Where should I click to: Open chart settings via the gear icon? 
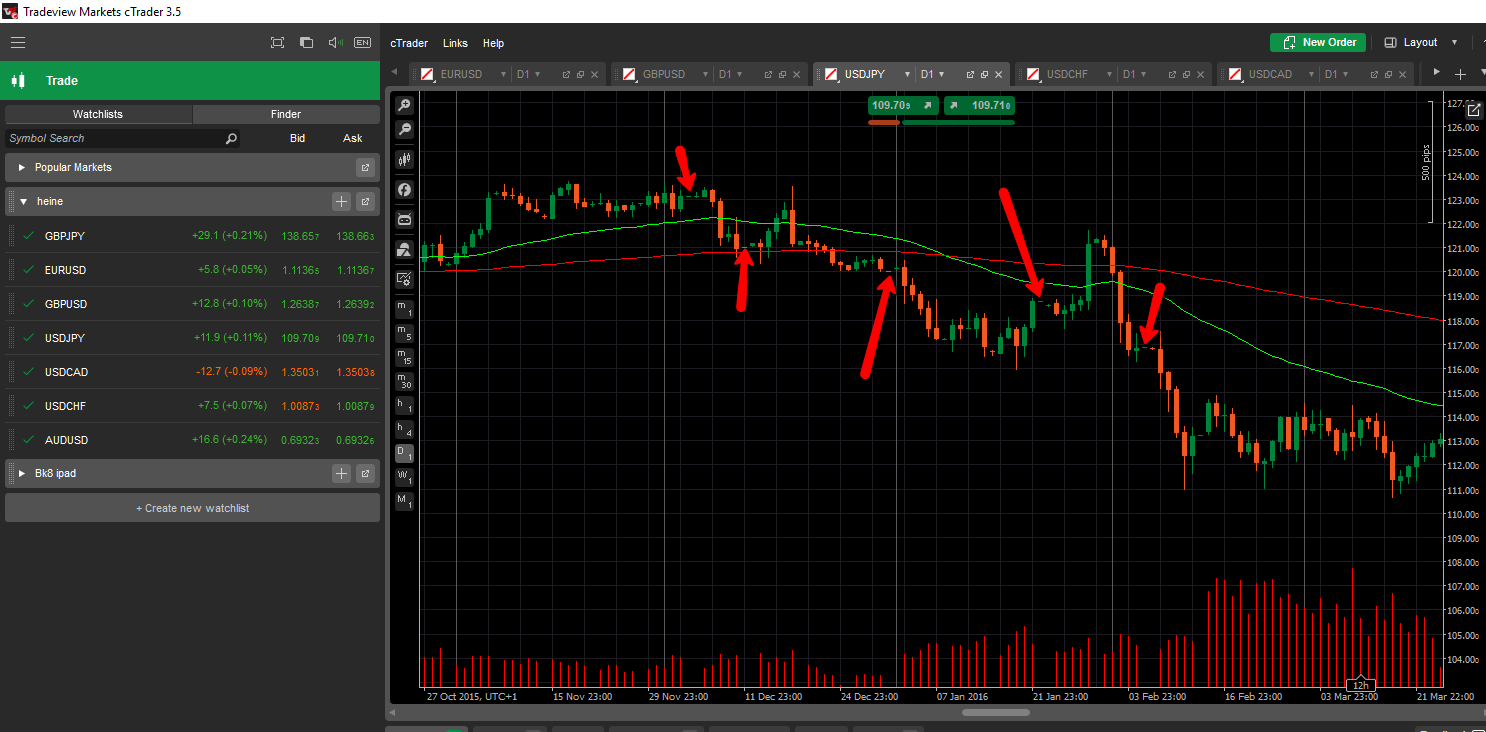point(404,279)
